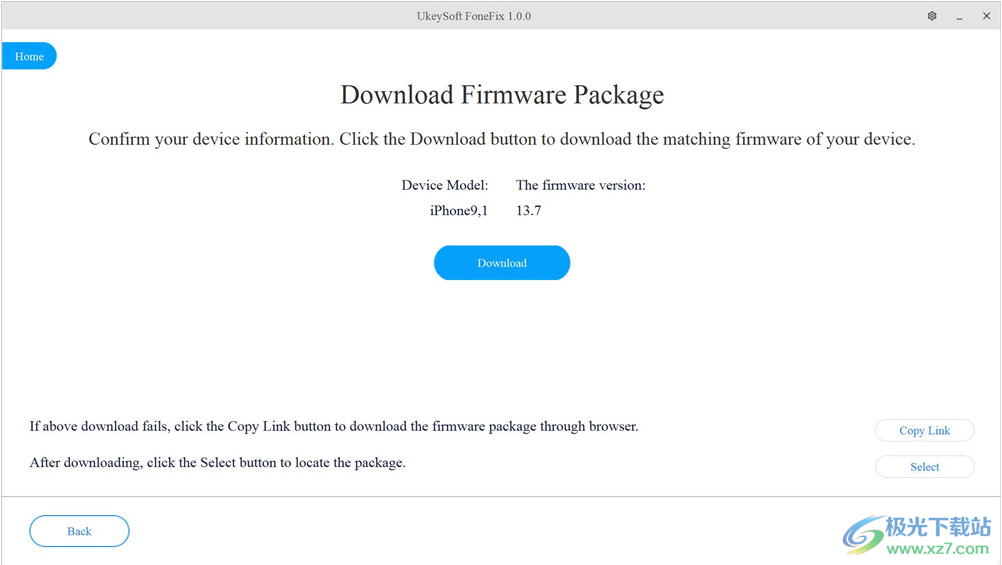Click Select to locate the package
Screen dimensions: 1002x565
(x=924, y=467)
